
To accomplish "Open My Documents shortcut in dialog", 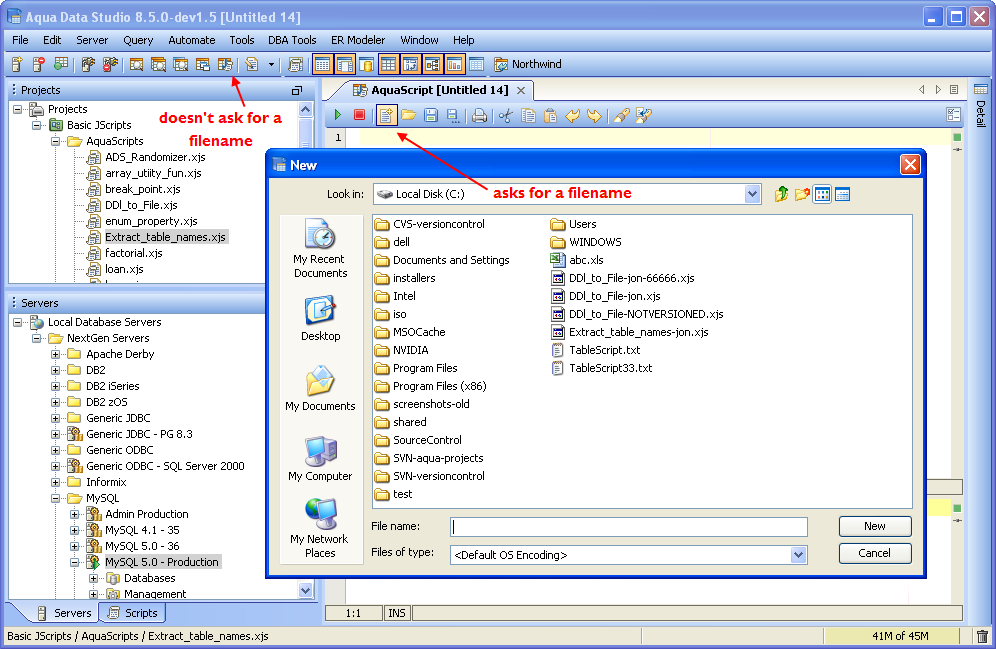I will (x=320, y=388).
